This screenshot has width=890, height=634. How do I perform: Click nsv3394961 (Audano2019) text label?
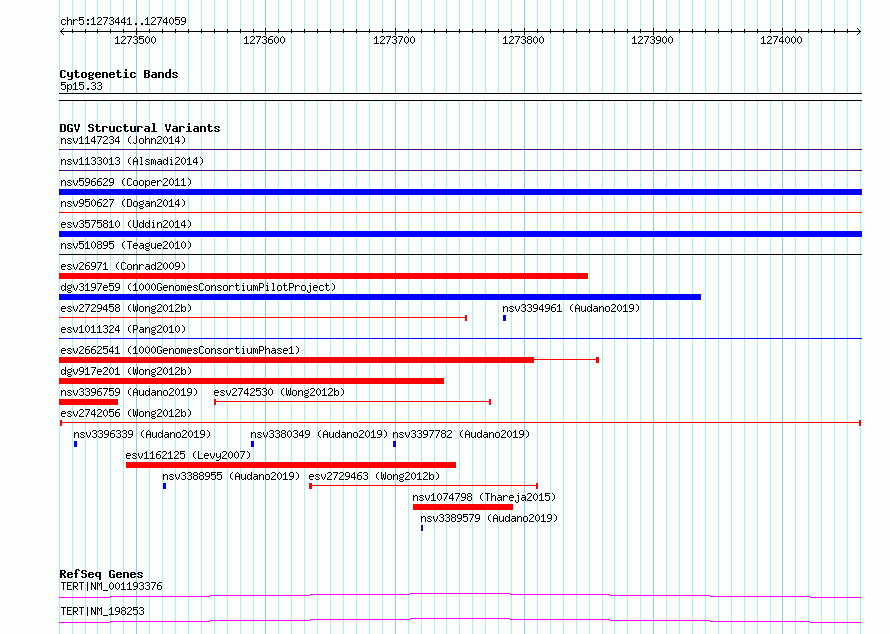tap(571, 308)
